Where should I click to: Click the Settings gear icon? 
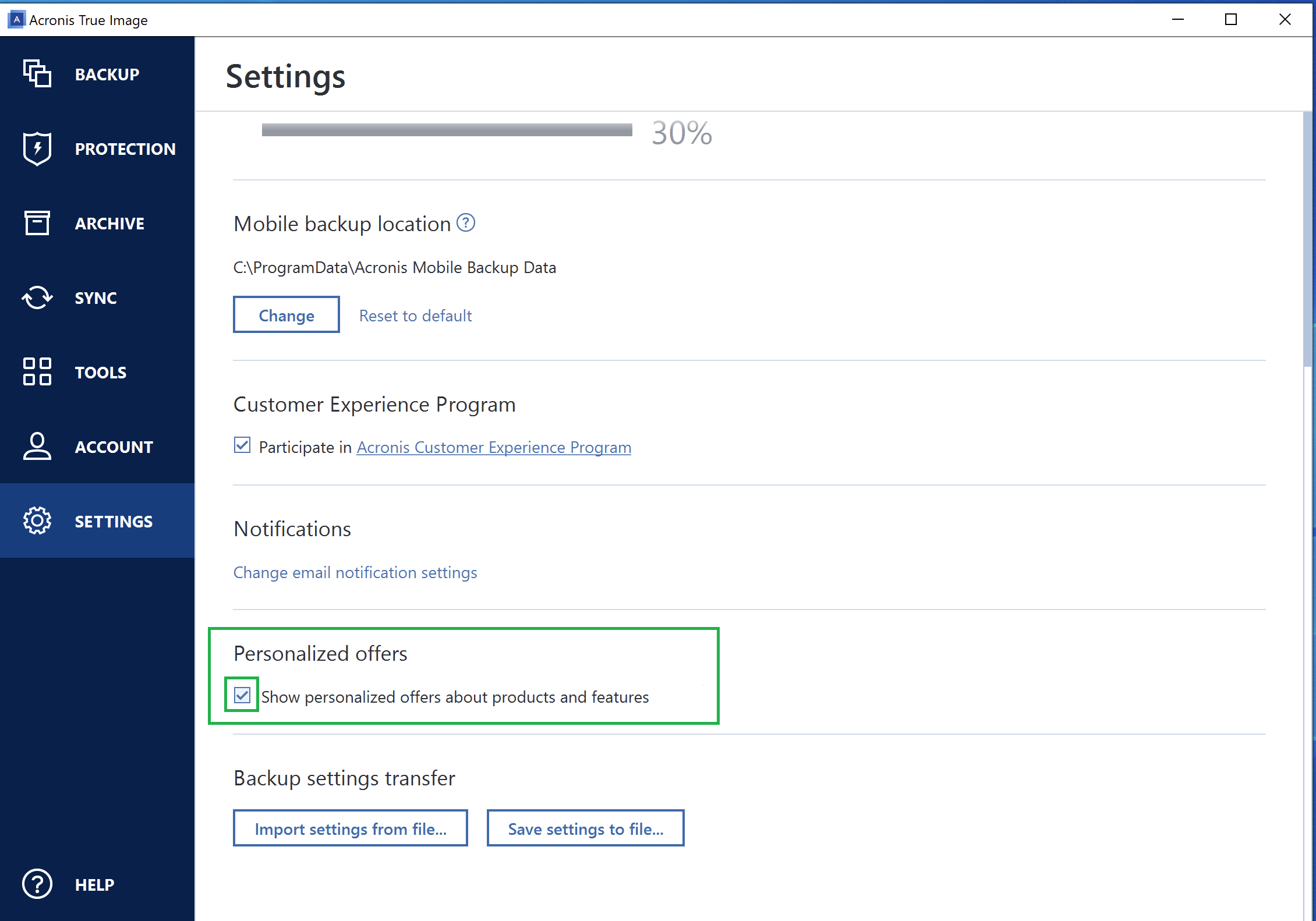click(36, 521)
